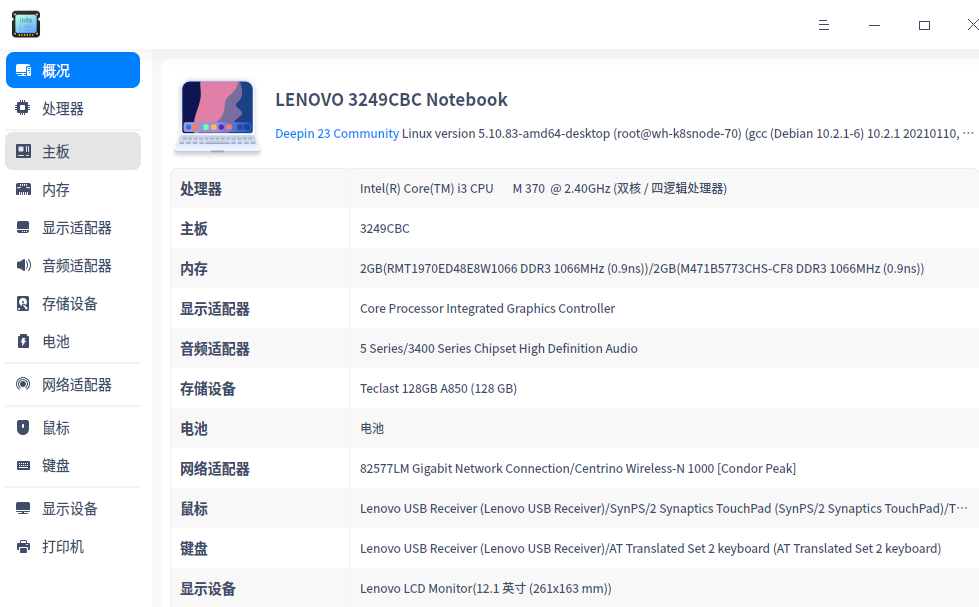Image resolution: width=979 pixels, height=607 pixels.
Task: Minimize the device manager window
Action: [874, 25]
